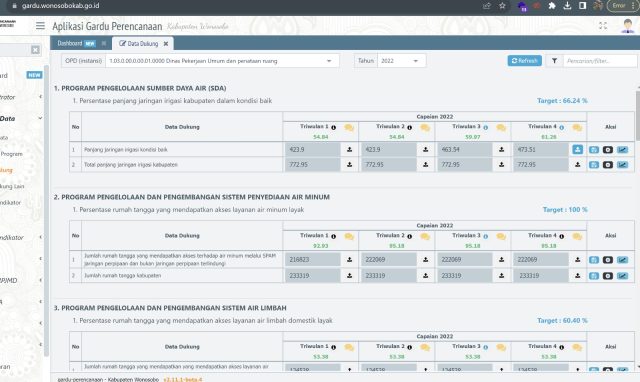This screenshot has height=382, width=640.
Task: Click Triwulan 2 value 222069 field
Action: 389,260
